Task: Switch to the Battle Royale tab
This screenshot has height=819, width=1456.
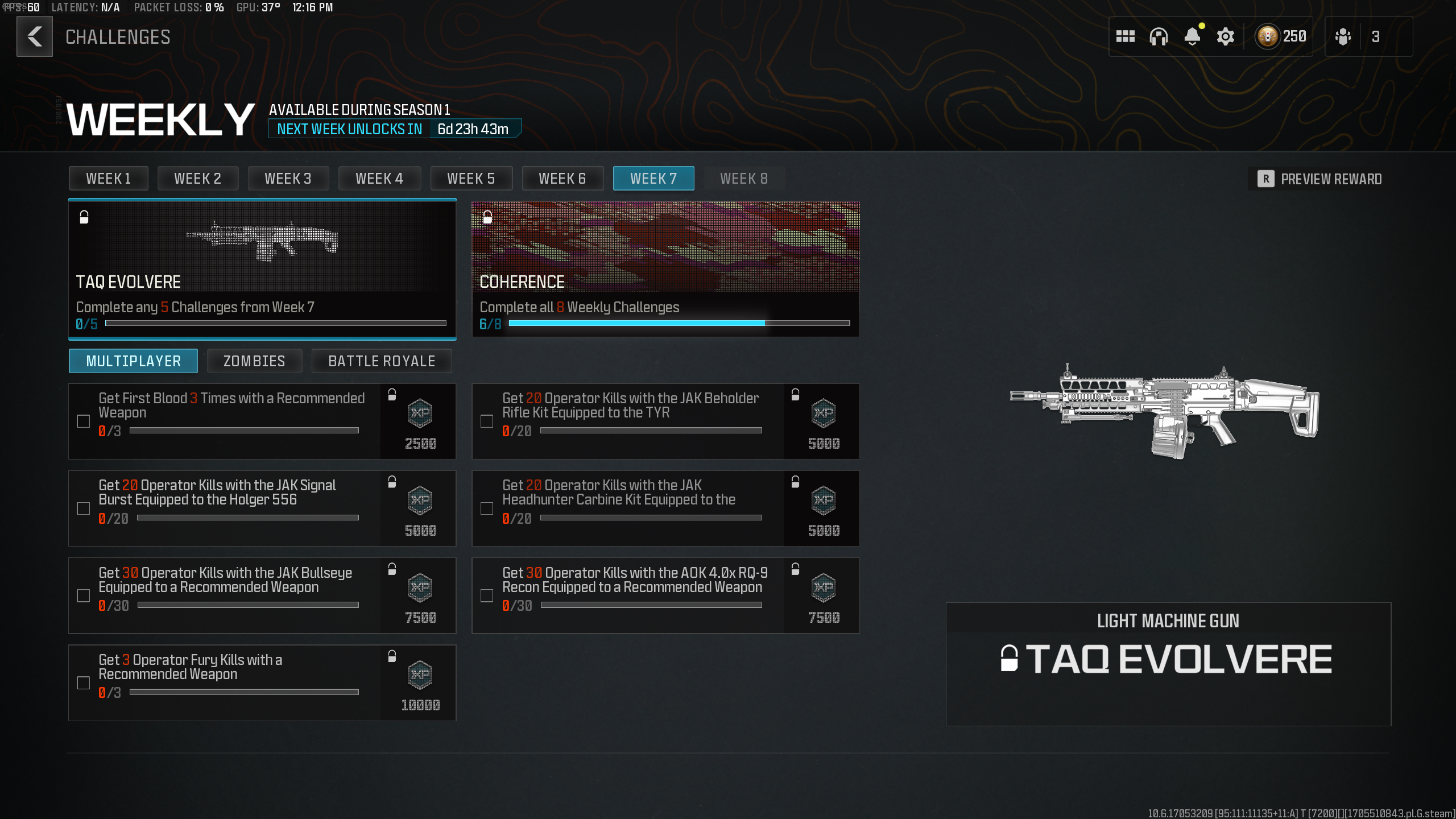Action: click(382, 361)
